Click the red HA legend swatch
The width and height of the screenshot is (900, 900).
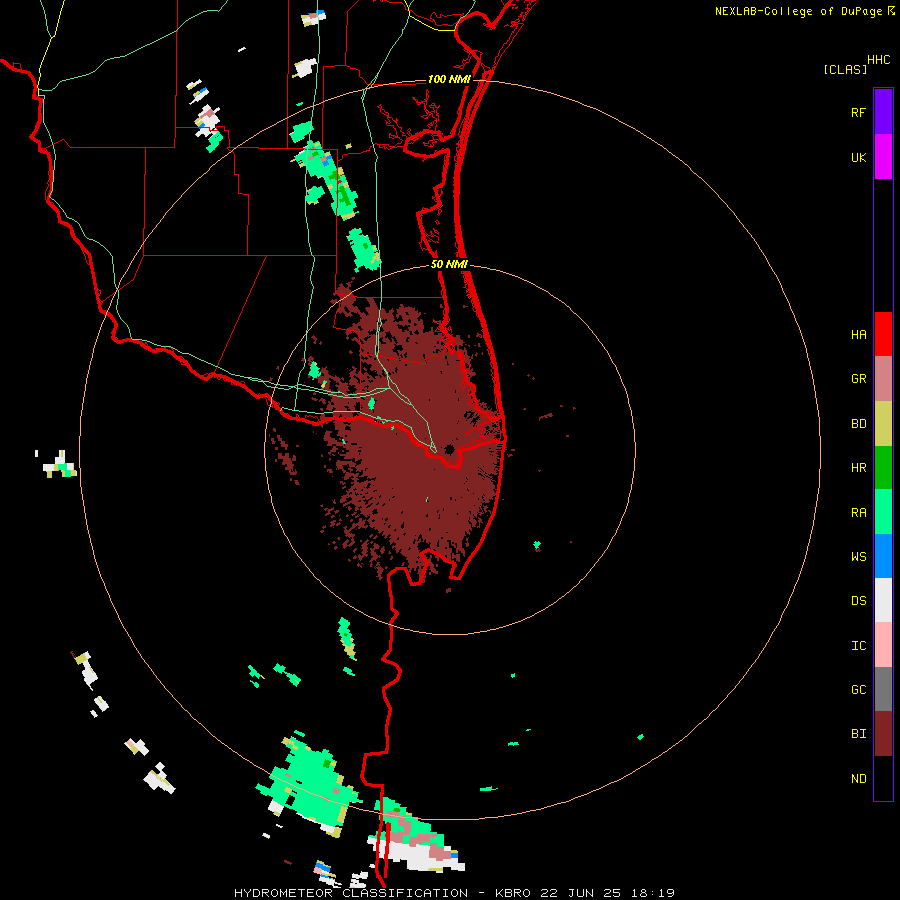883,334
